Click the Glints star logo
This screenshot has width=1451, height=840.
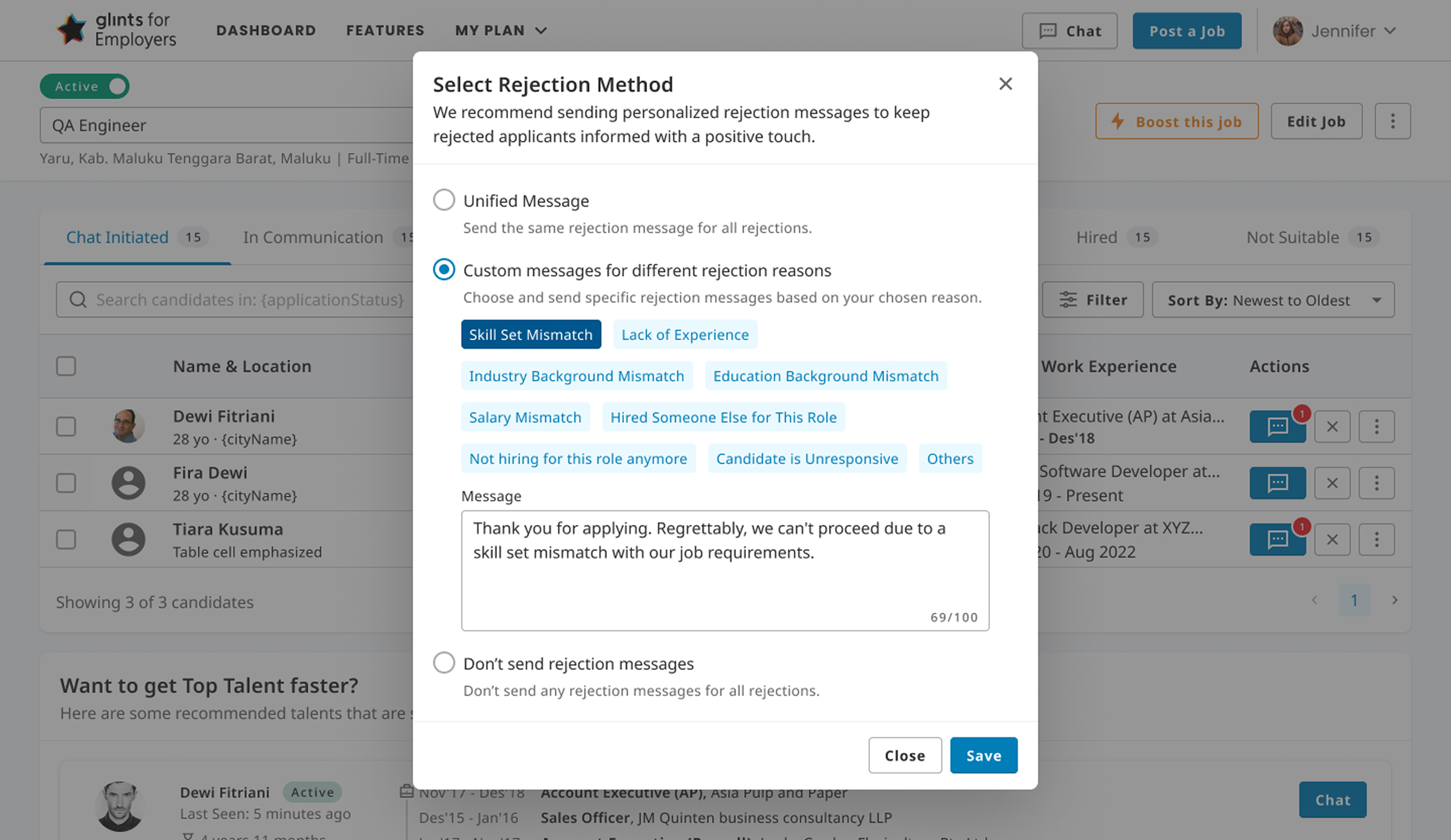[x=72, y=30]
